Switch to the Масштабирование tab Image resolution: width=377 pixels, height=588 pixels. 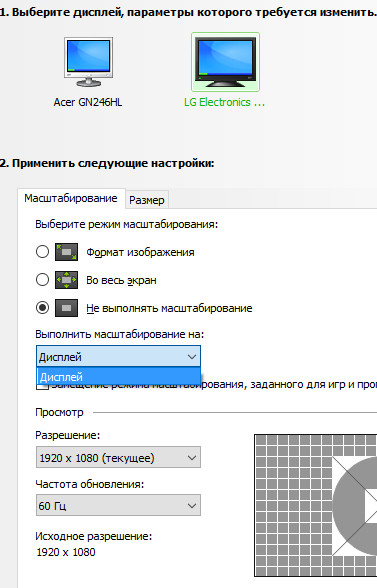click(x=71, y=198)
